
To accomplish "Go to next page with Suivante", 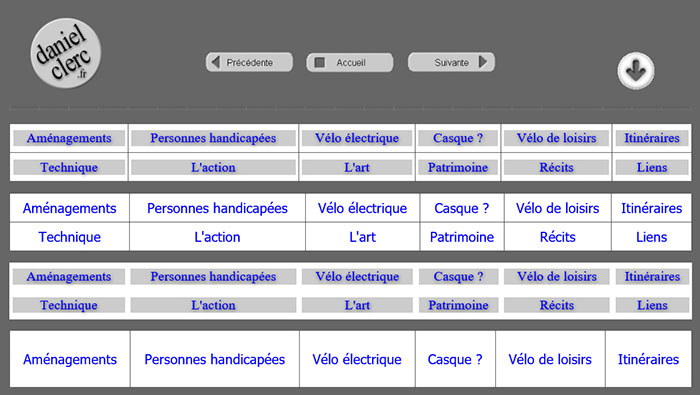I will [451, 62].
